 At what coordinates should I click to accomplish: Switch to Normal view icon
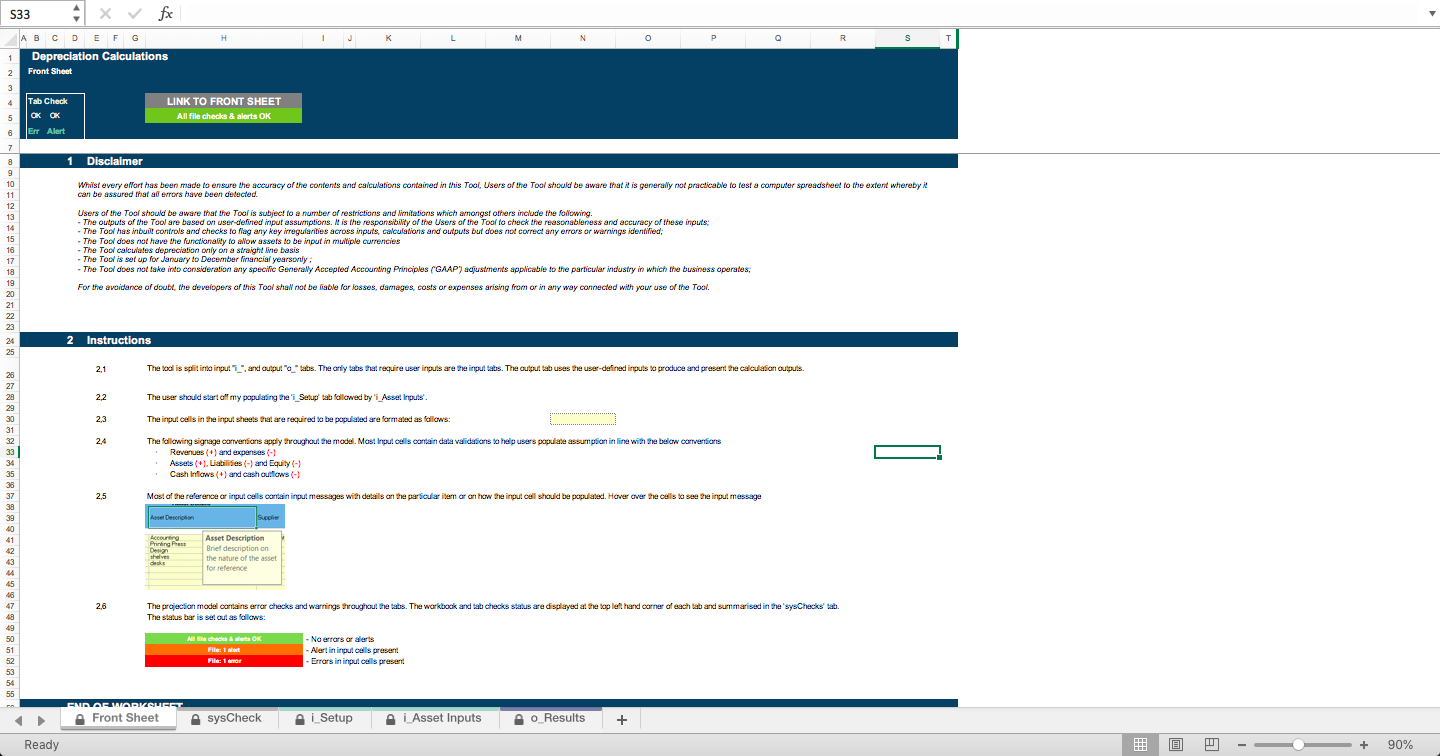(1139, 745)
